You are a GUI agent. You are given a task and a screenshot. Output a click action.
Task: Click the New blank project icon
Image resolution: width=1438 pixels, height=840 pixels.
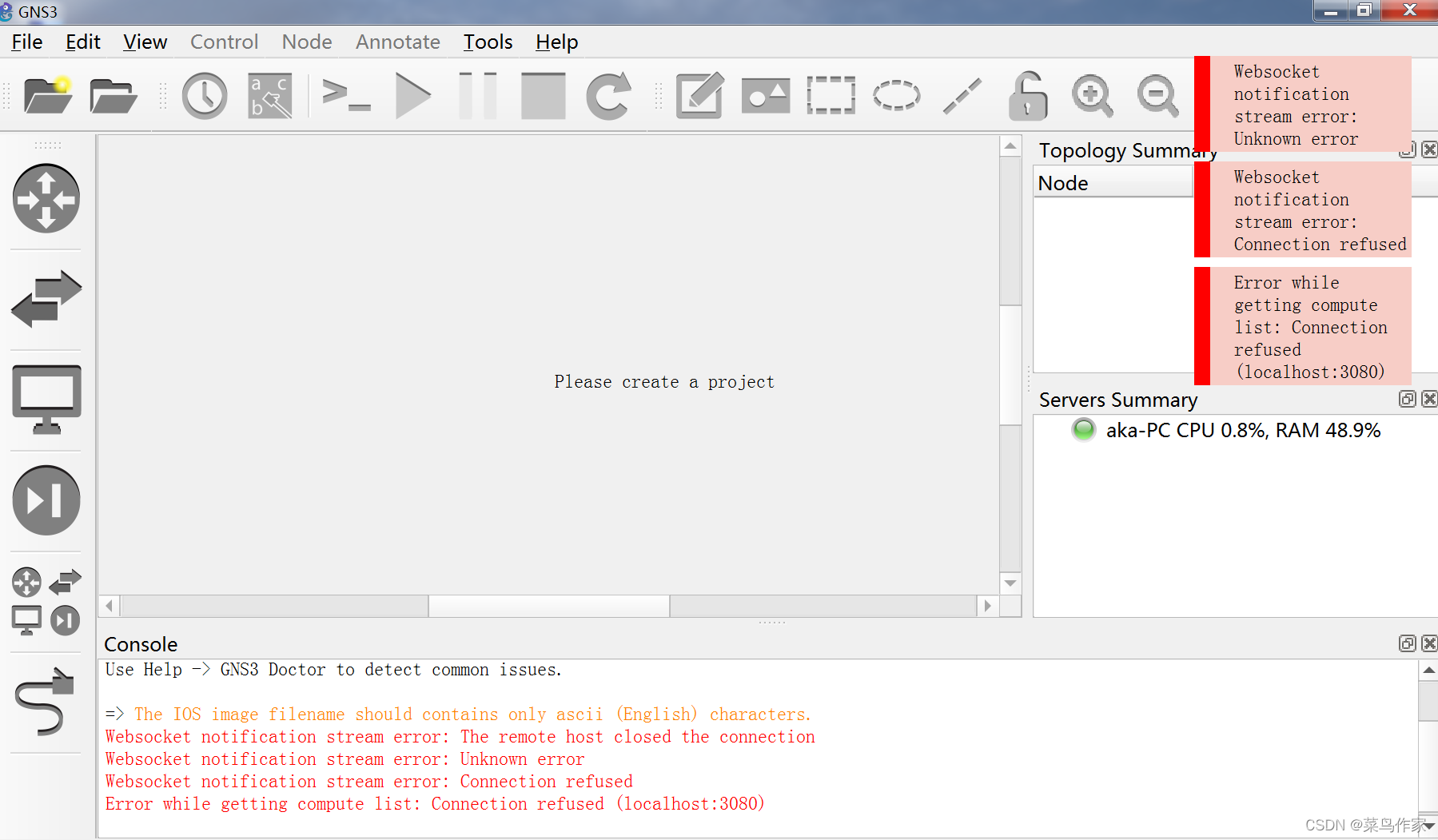[47, 96]
